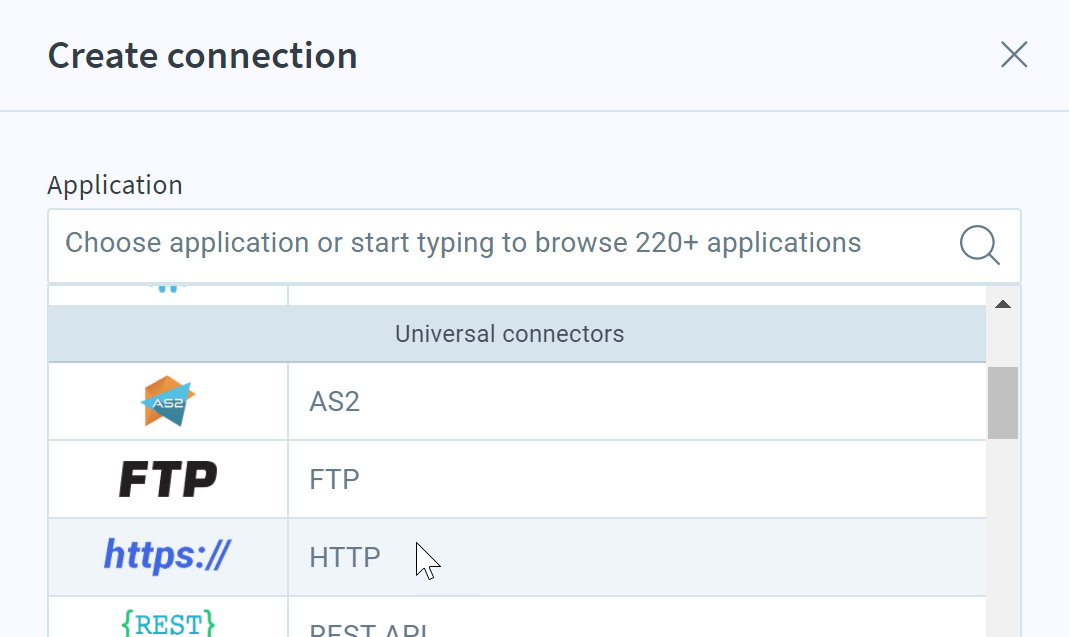Close the Create connection dialog

point(1014,55)
